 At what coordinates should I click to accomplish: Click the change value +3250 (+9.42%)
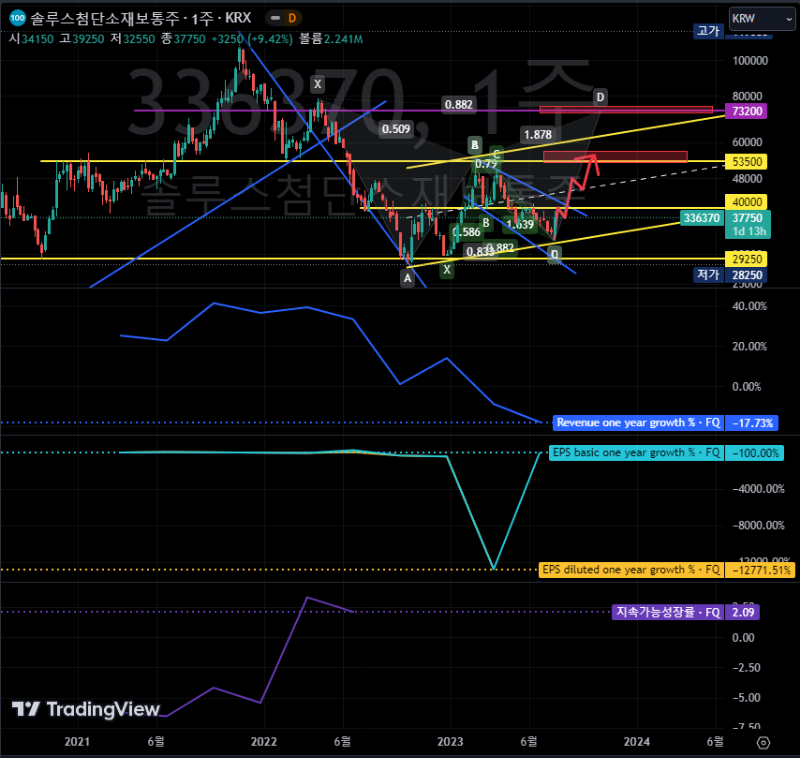pyautogui.click(x=252, y=39)
